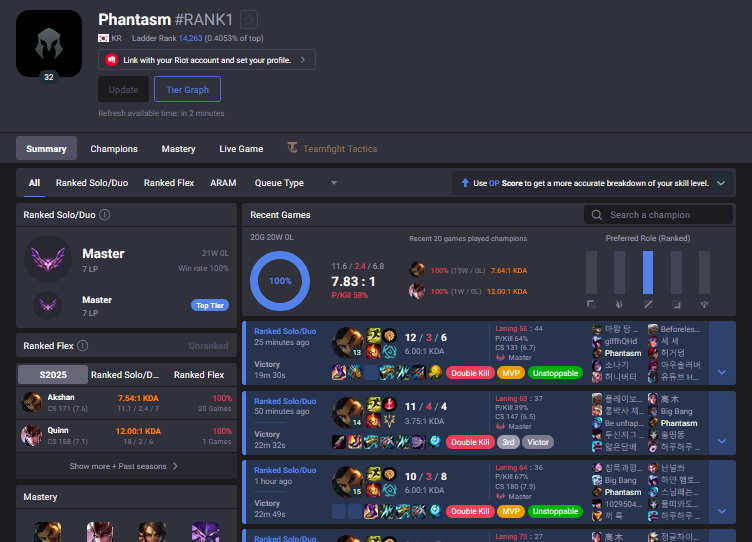The width and height of the screenshot is (752, 542).
Task: Open the Link with your Riot account banner
Action: [207, 60]
